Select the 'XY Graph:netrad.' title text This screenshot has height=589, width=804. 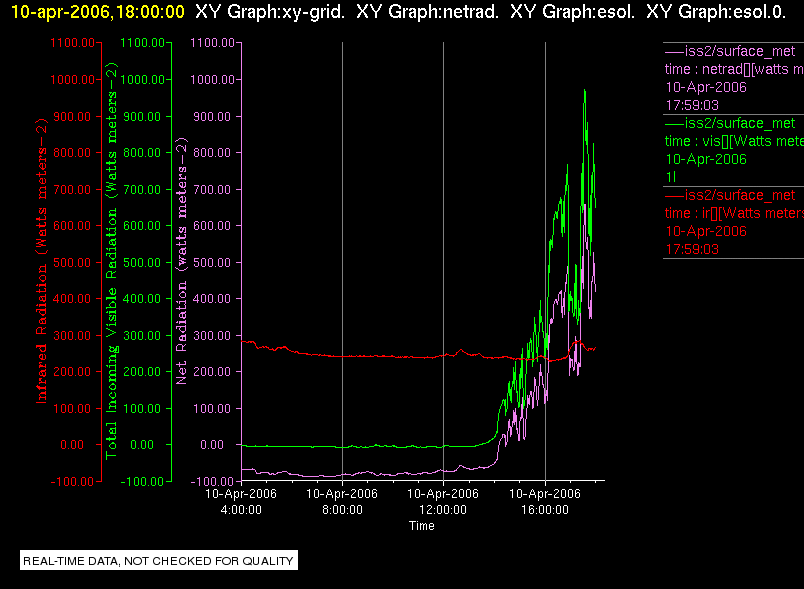coord(428,11)
